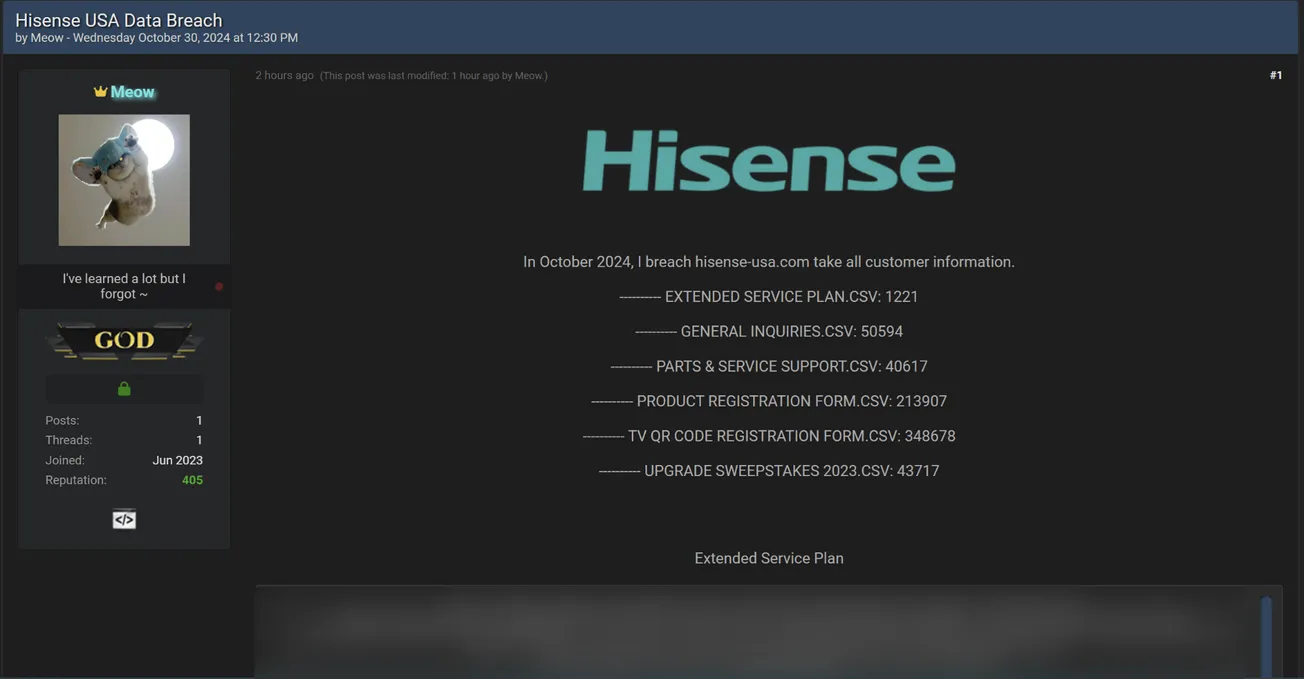
Task: Click the code brackets icon below Reputation
Action: click(x=124, y=520)
